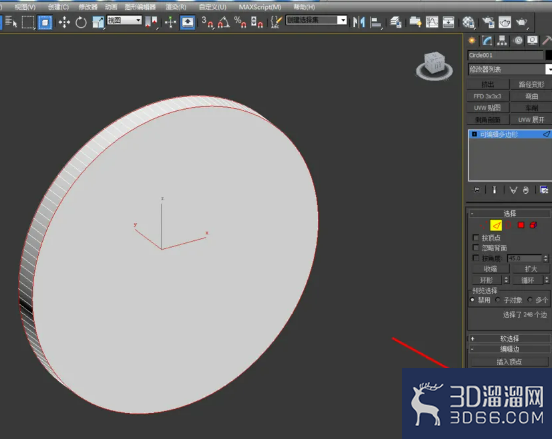Enable the 按顶点 By Vertex checkbox

click(476, 237)
